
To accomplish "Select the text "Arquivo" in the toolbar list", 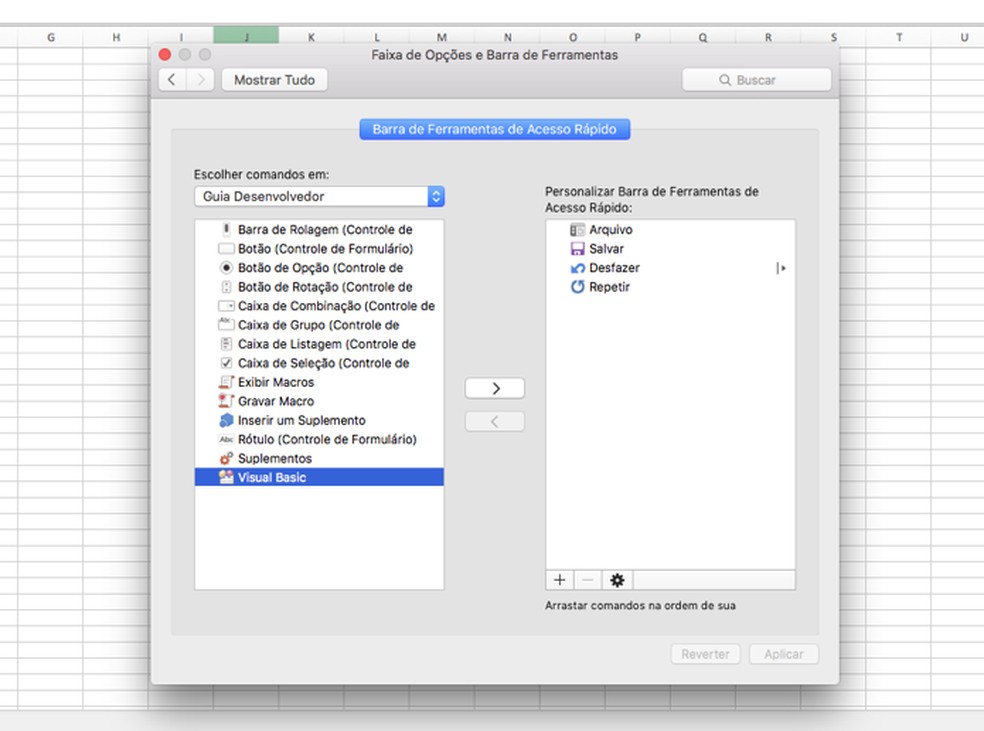I will [611, 230].
